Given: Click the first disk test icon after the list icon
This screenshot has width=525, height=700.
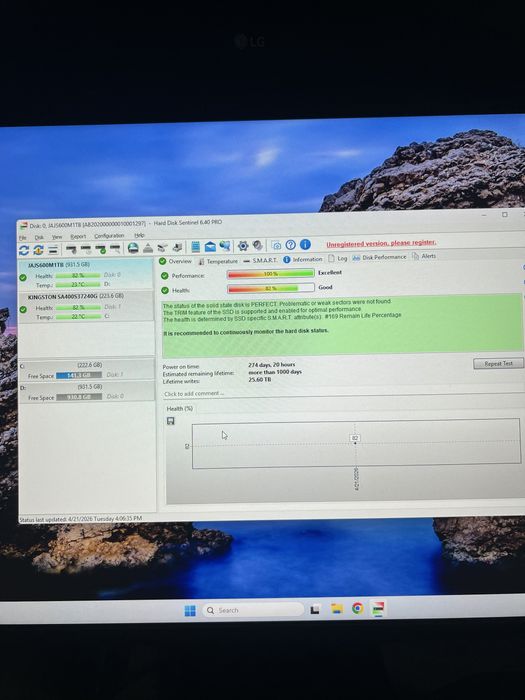Looking at the screenshot, I should pos(71,250).
